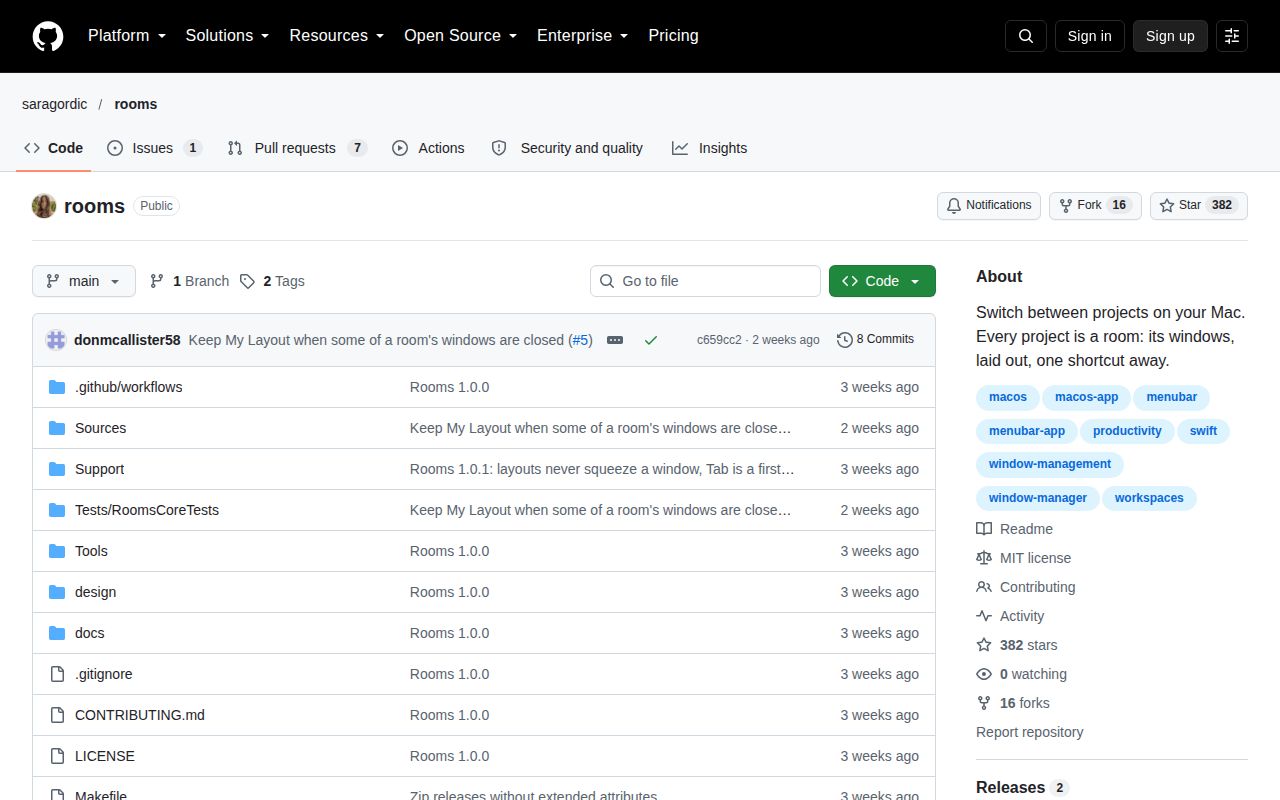Open the Security and quality tab

pyautogui.click(x=567, y=148)
